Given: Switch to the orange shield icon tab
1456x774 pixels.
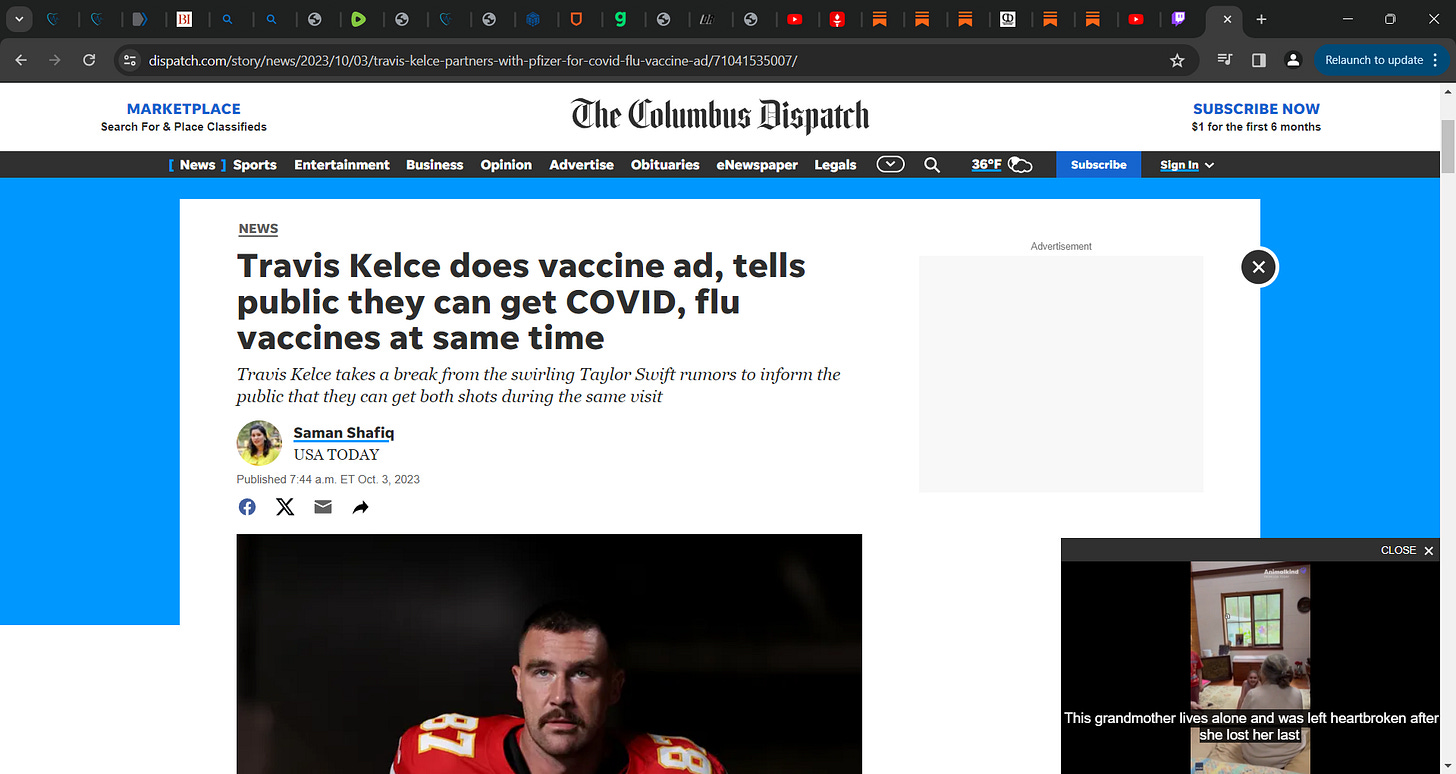Looking at the screenshot, I should [577, 19].
